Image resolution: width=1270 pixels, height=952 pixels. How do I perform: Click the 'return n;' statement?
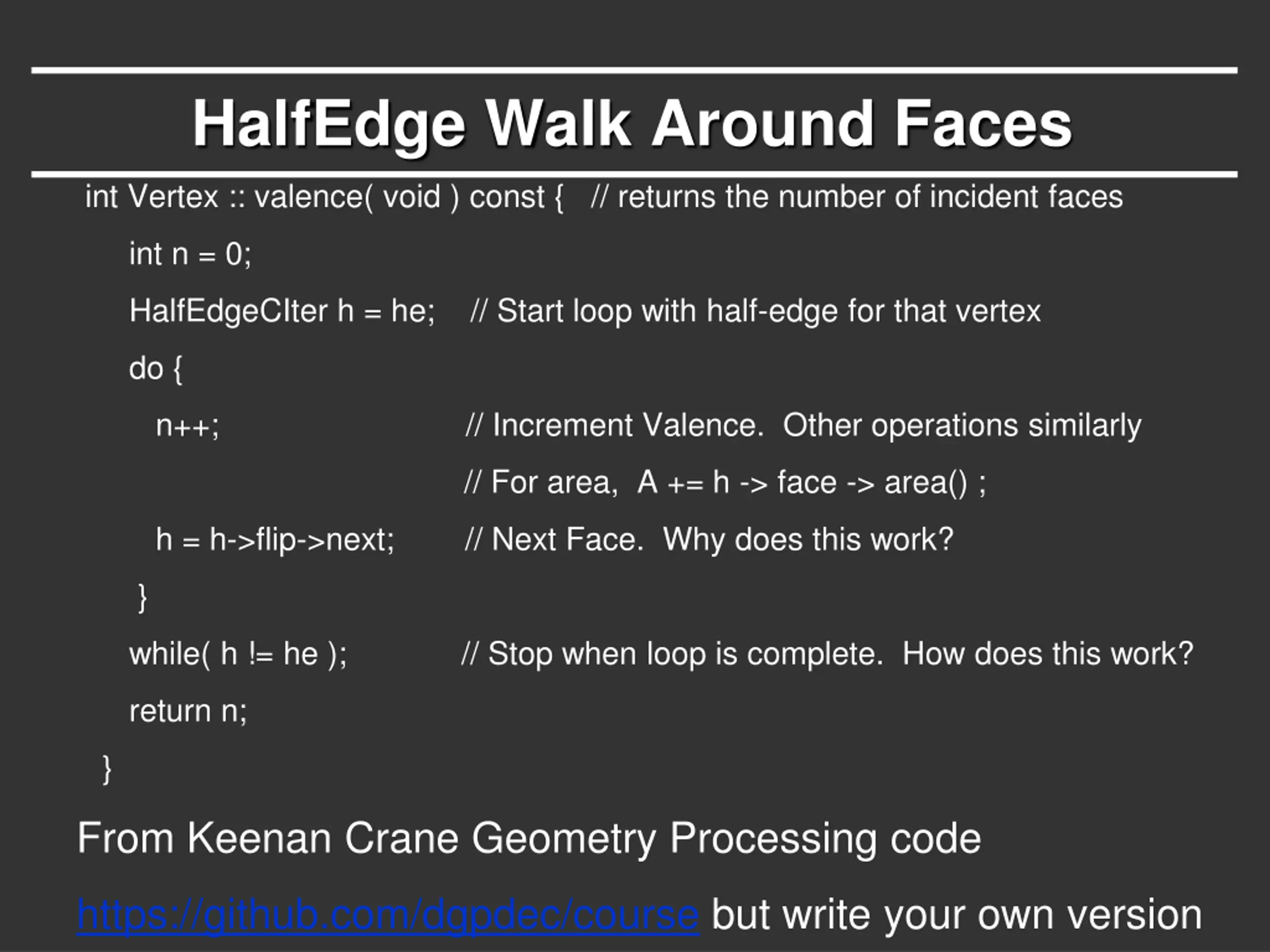tap(189, 712)
